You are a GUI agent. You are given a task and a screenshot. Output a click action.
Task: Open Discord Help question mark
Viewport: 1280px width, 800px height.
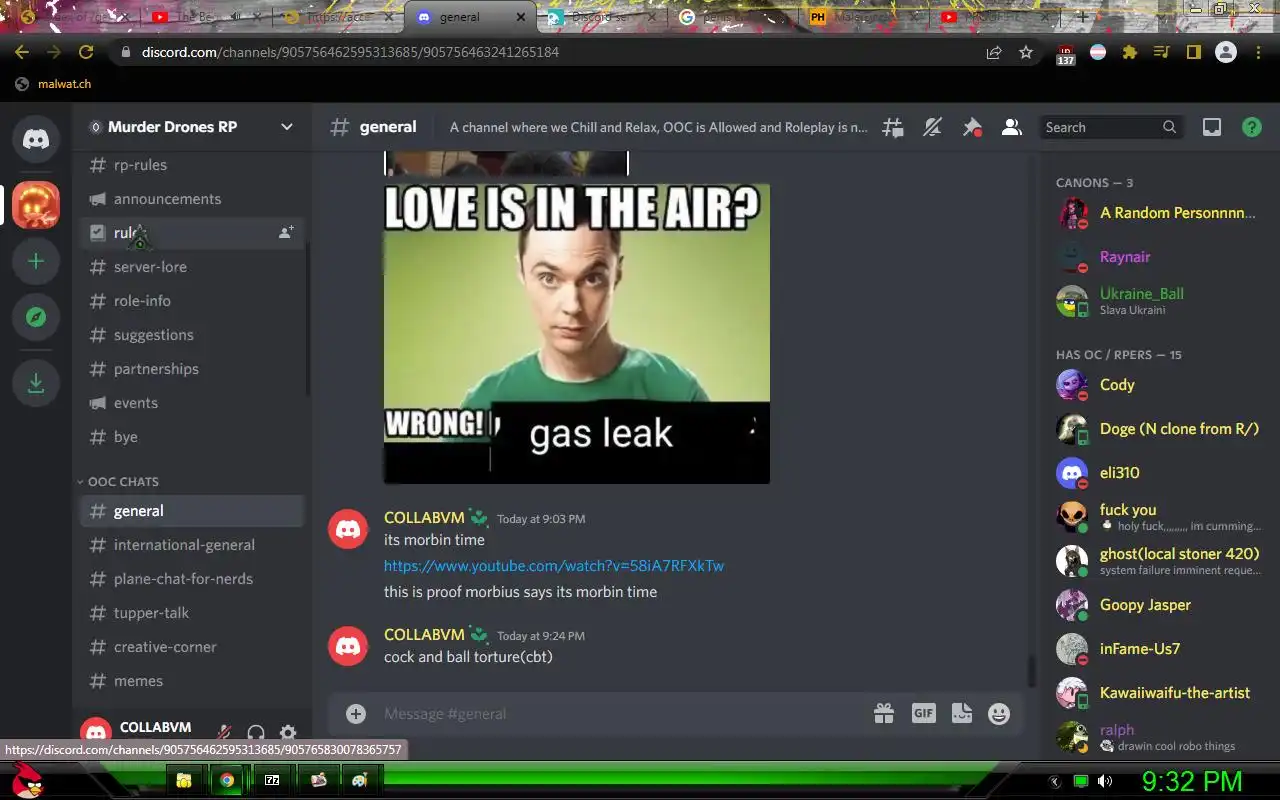[1252, 127]
